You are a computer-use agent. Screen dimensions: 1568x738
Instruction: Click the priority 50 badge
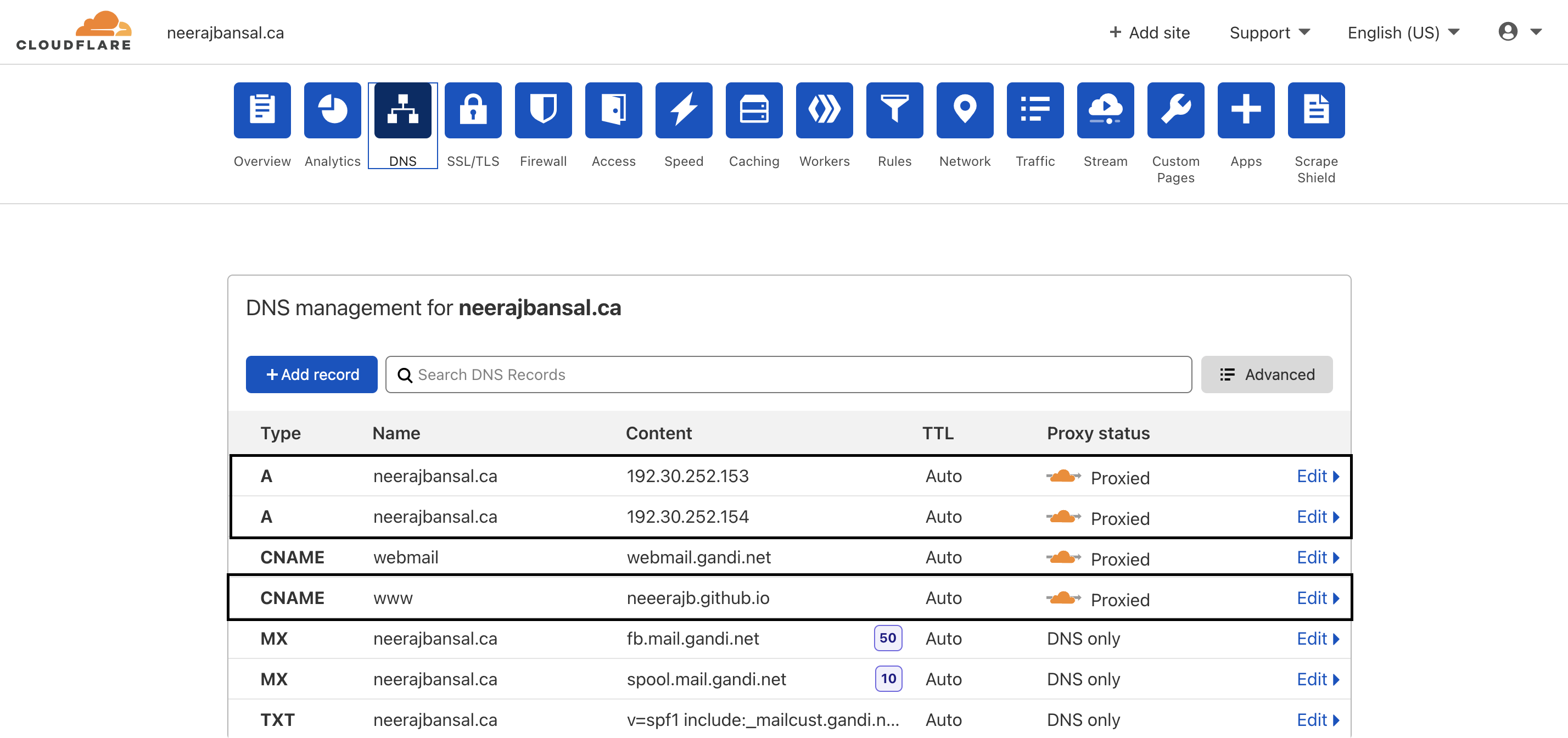point(887,638)
